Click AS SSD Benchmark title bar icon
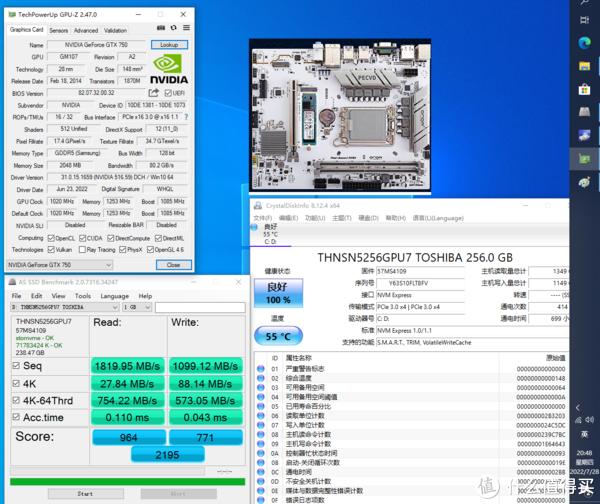The width and height of the screenshot is (600, 504). 12,282
